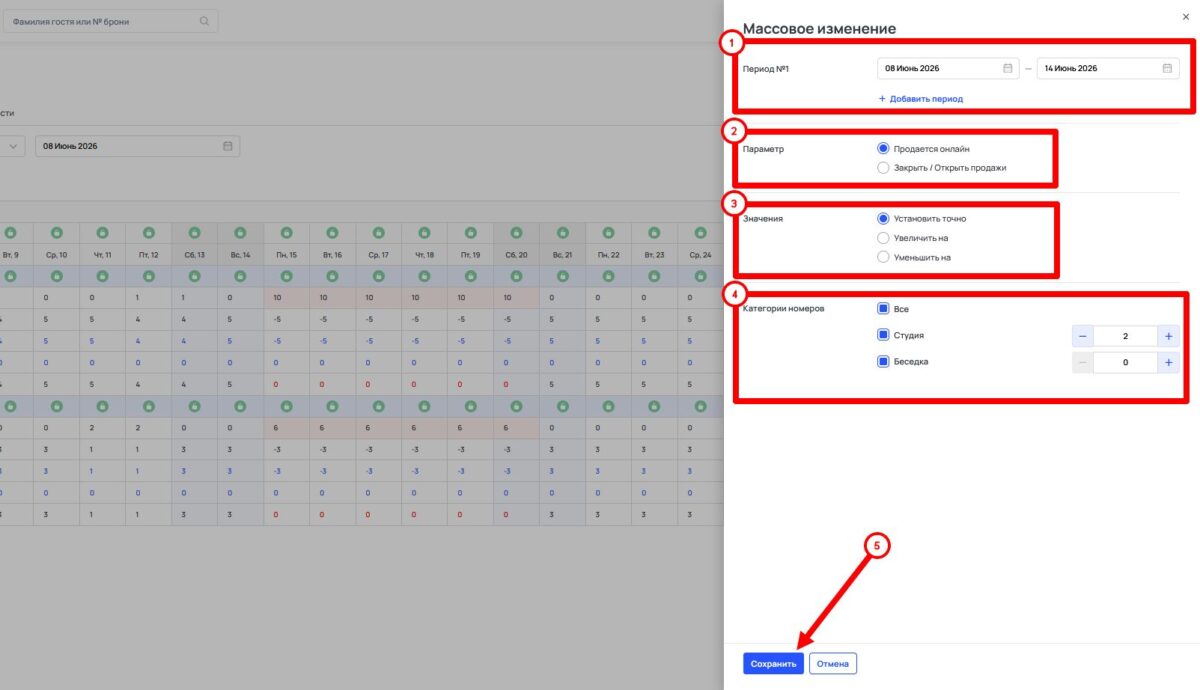The width and height of the screenshot is (1200, 690).
Task: Toggle the Все room categories checkbox
Action: [x=883, y=309]
